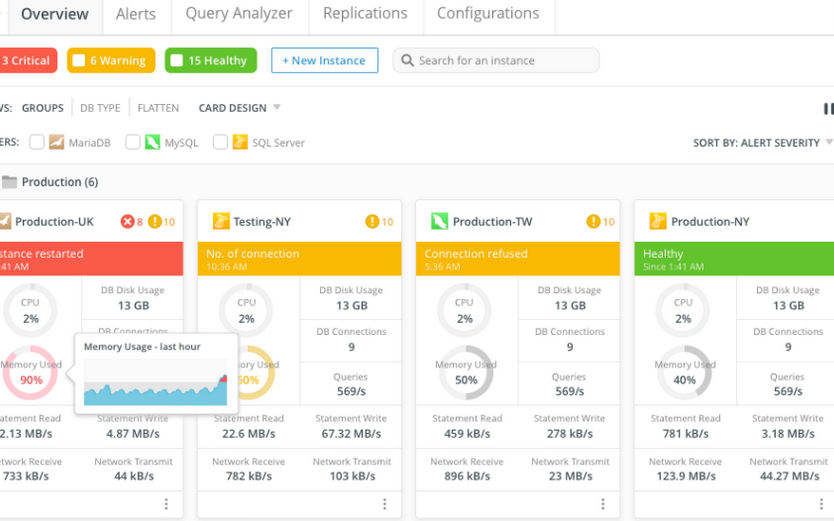
Task: Click the Production-NY Memory Used 40% gauge
Action: (x=684, y=373)
